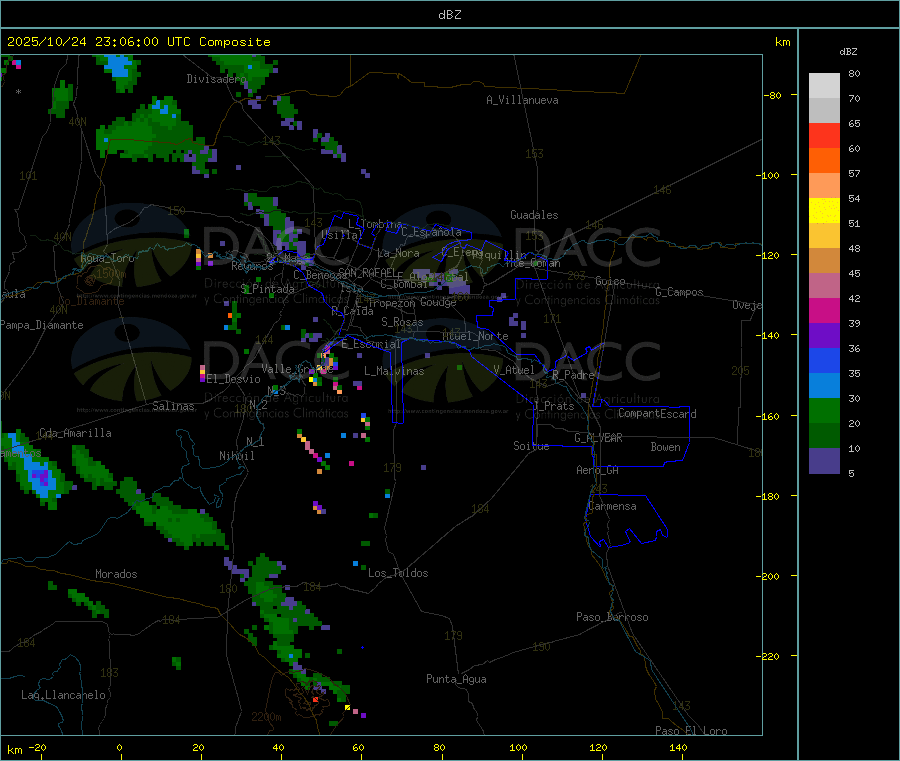Viewport: 900px width, 761px height.
Task: Click the Morados label
Action: click(116, 574)
